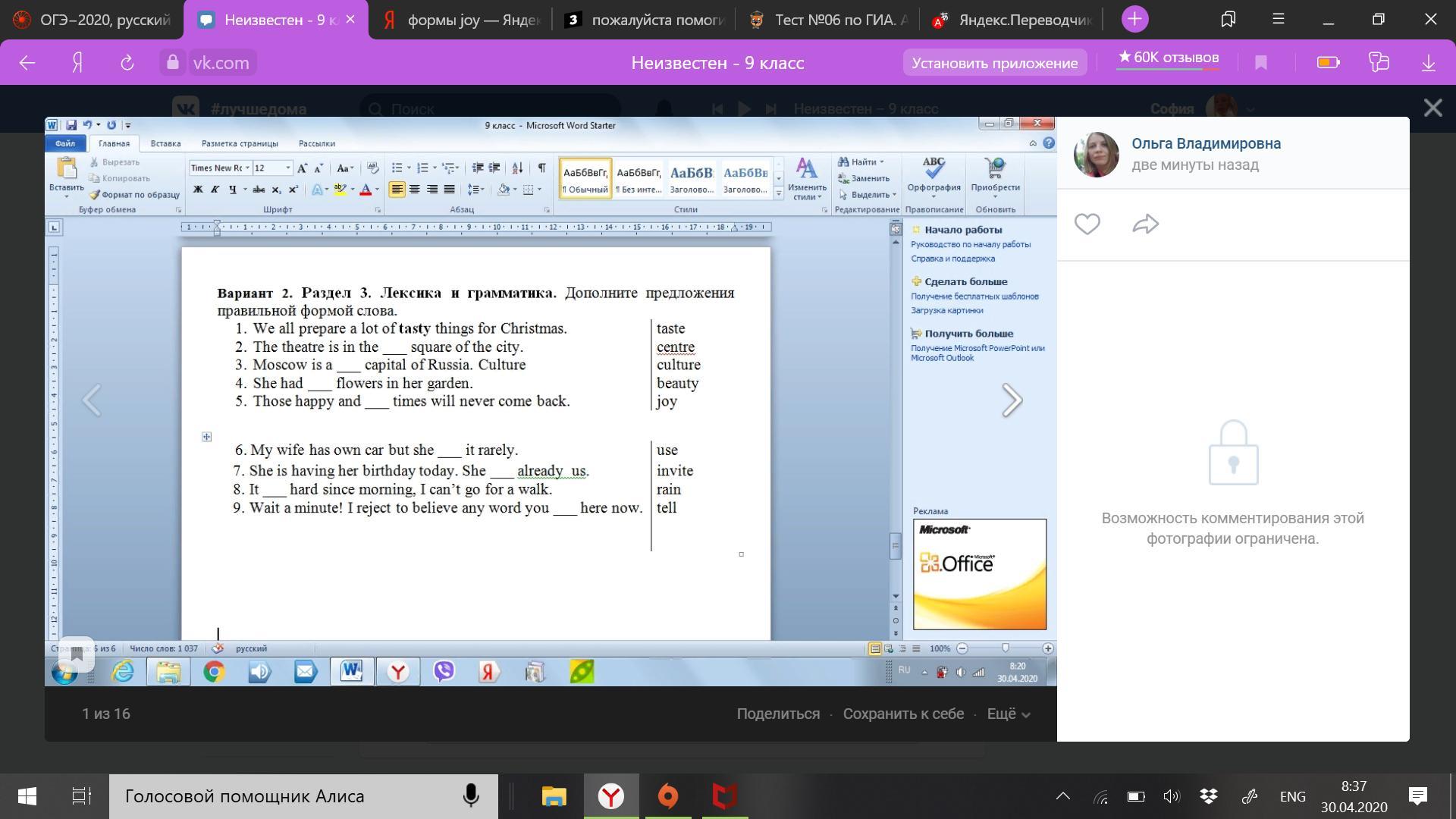Go to previous photo with left arrow
The image size is (1456, 819).
pos(91,400)
